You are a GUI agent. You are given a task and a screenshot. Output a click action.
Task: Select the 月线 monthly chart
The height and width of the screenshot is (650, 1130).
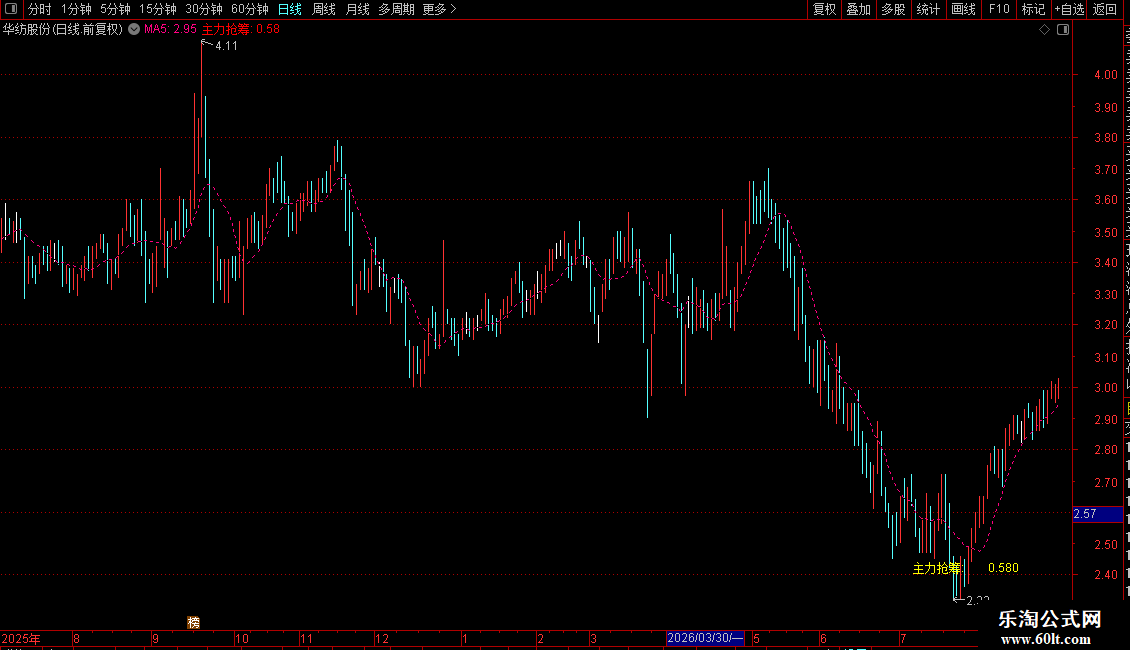[357, 9]
